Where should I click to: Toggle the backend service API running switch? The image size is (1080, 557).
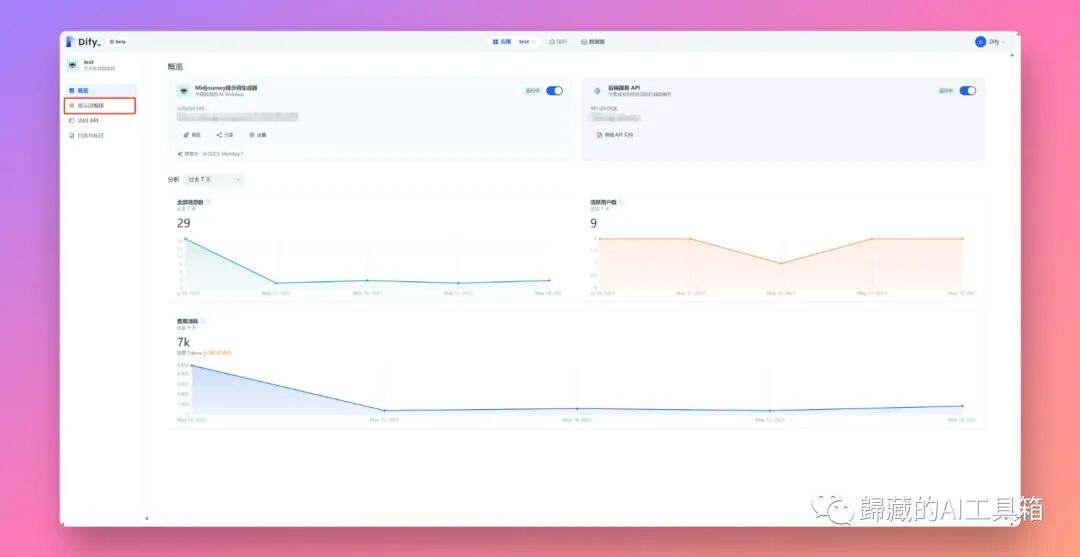click(968, 90)
